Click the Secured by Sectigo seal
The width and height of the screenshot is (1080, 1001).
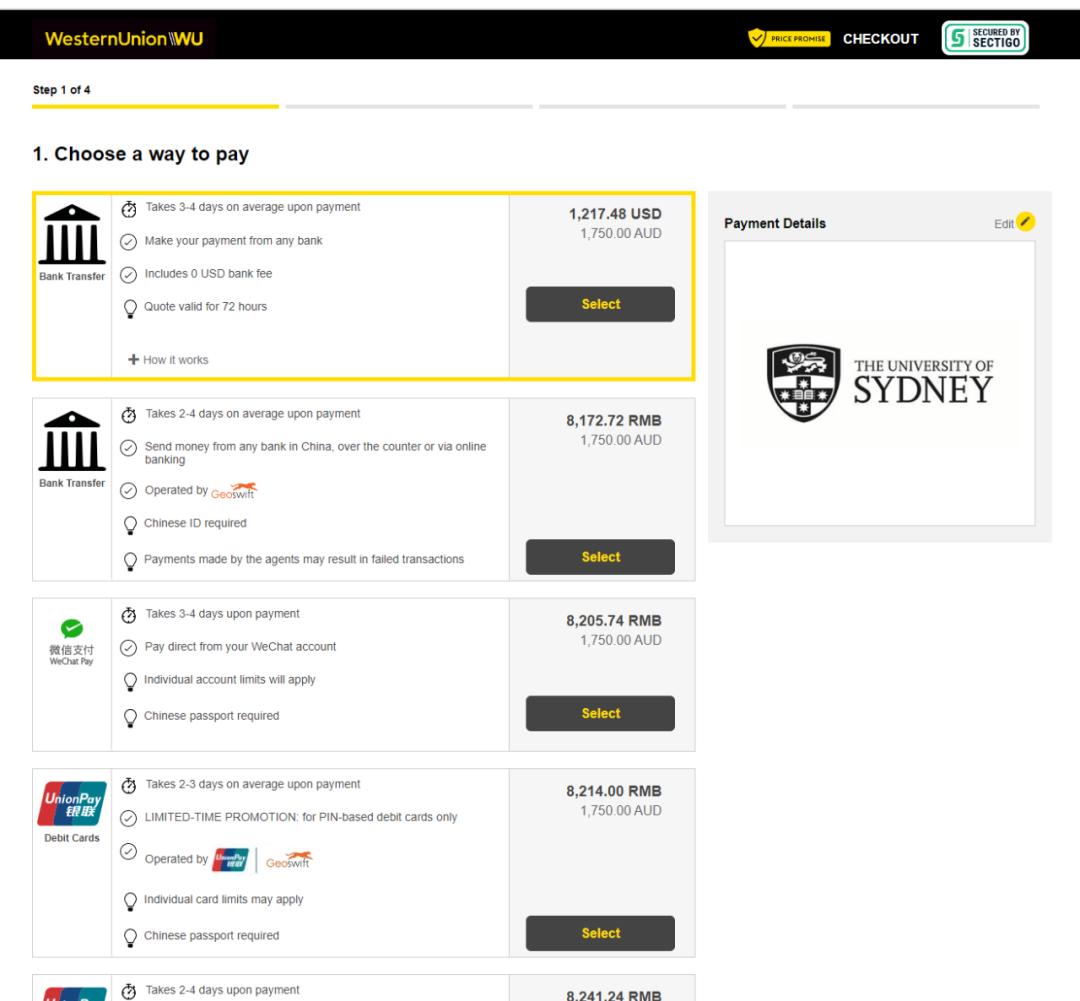(985, 38)
